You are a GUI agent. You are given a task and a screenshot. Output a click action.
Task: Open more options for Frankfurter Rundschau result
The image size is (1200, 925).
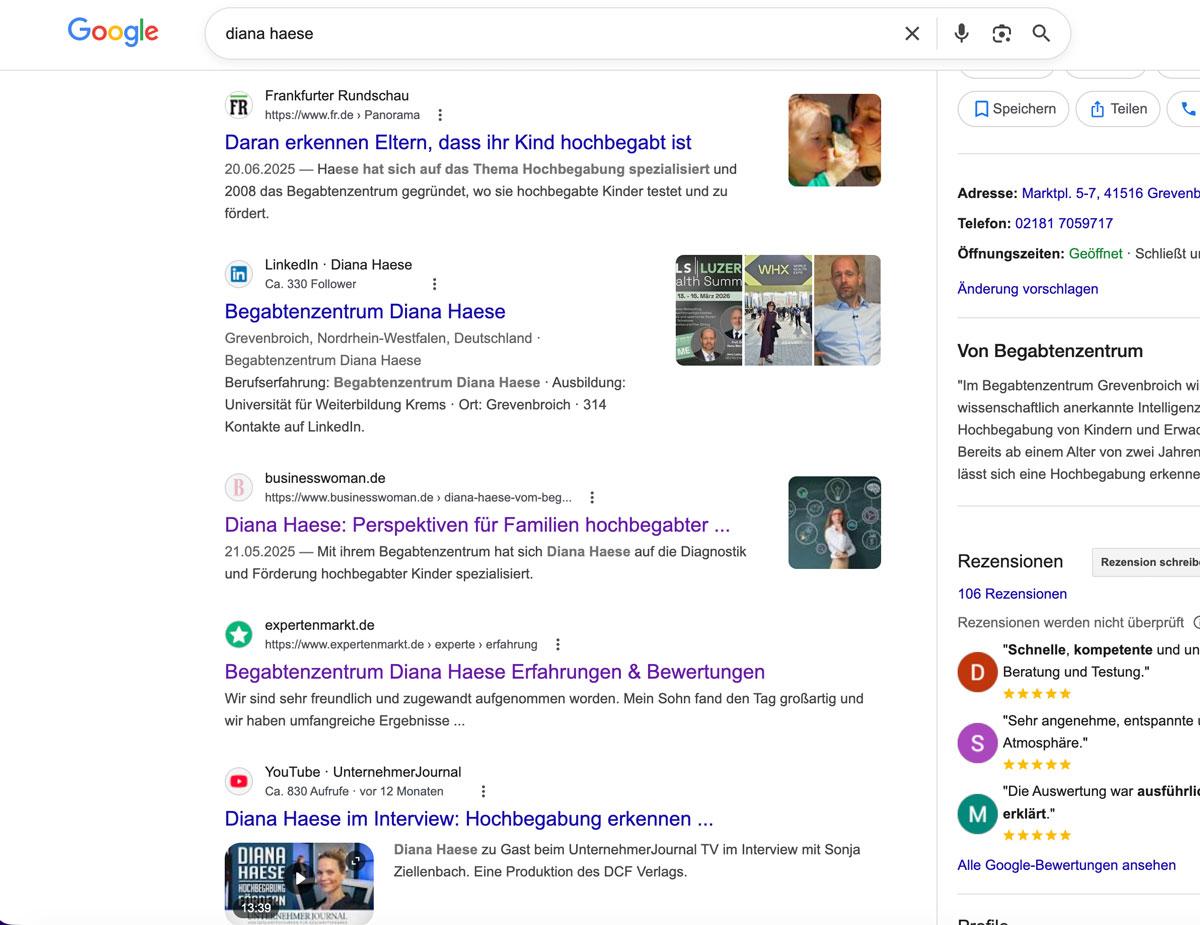(x=440, y=115)
